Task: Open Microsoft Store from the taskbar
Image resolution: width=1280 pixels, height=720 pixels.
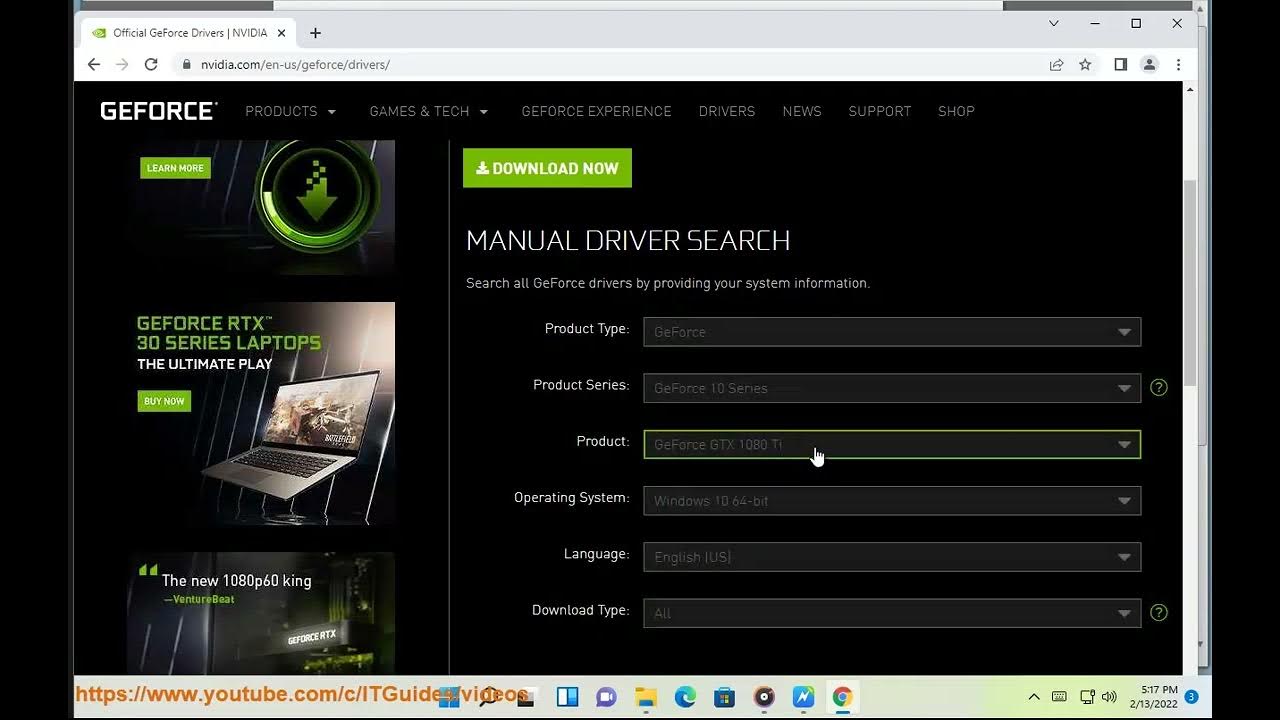Action: (724, 697)
